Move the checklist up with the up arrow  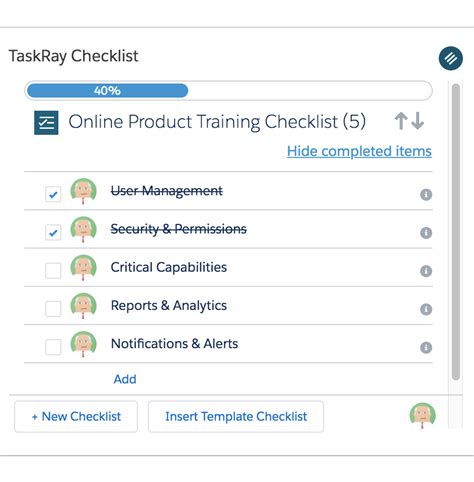[401, 121]
